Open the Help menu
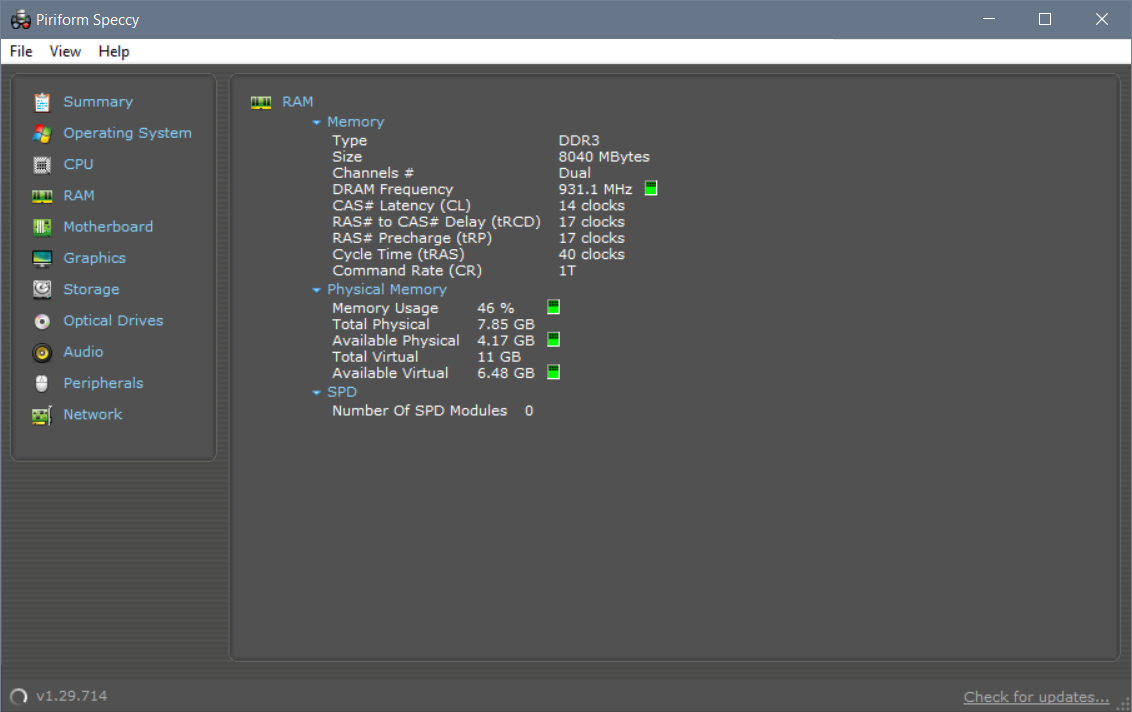1132x712 pixels. pyautogui.click(x=114, y=51)
